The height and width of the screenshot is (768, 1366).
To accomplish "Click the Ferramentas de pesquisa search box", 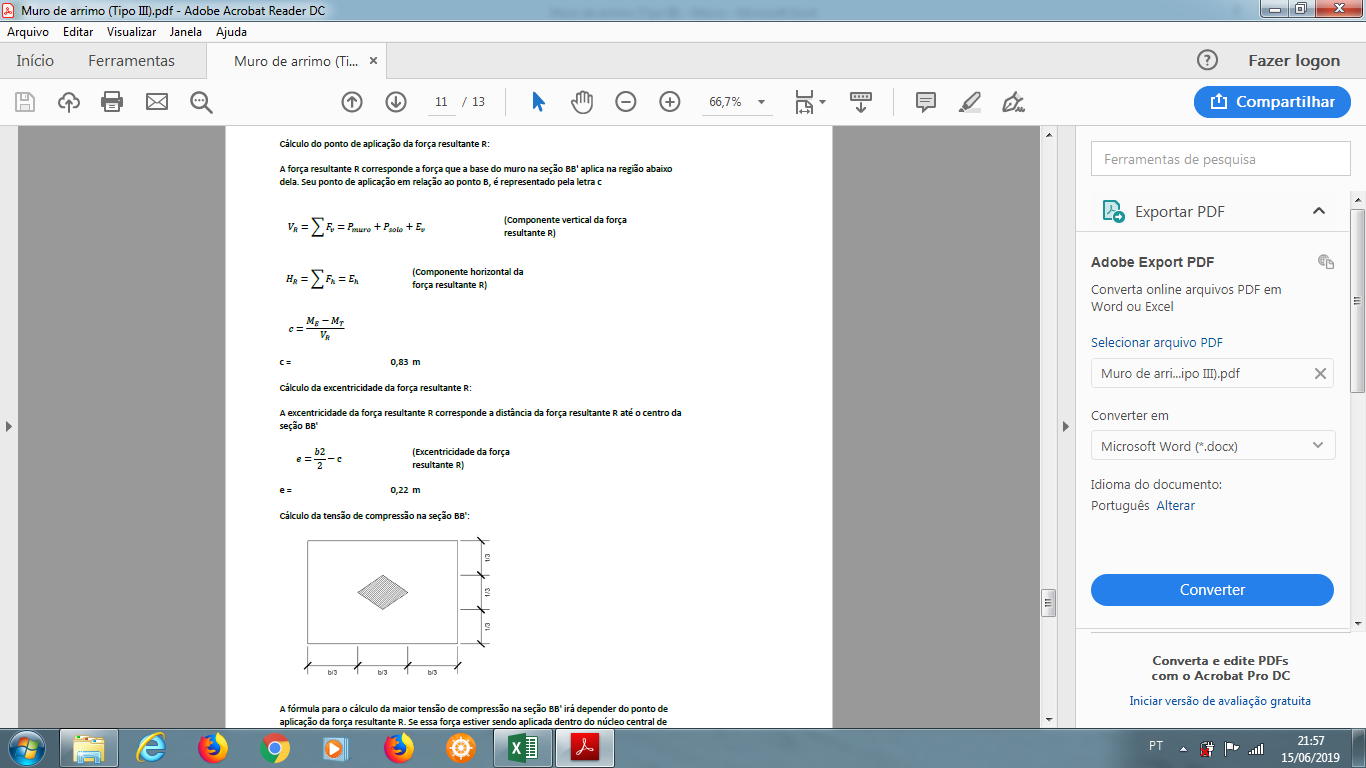I will [1220, 159].
